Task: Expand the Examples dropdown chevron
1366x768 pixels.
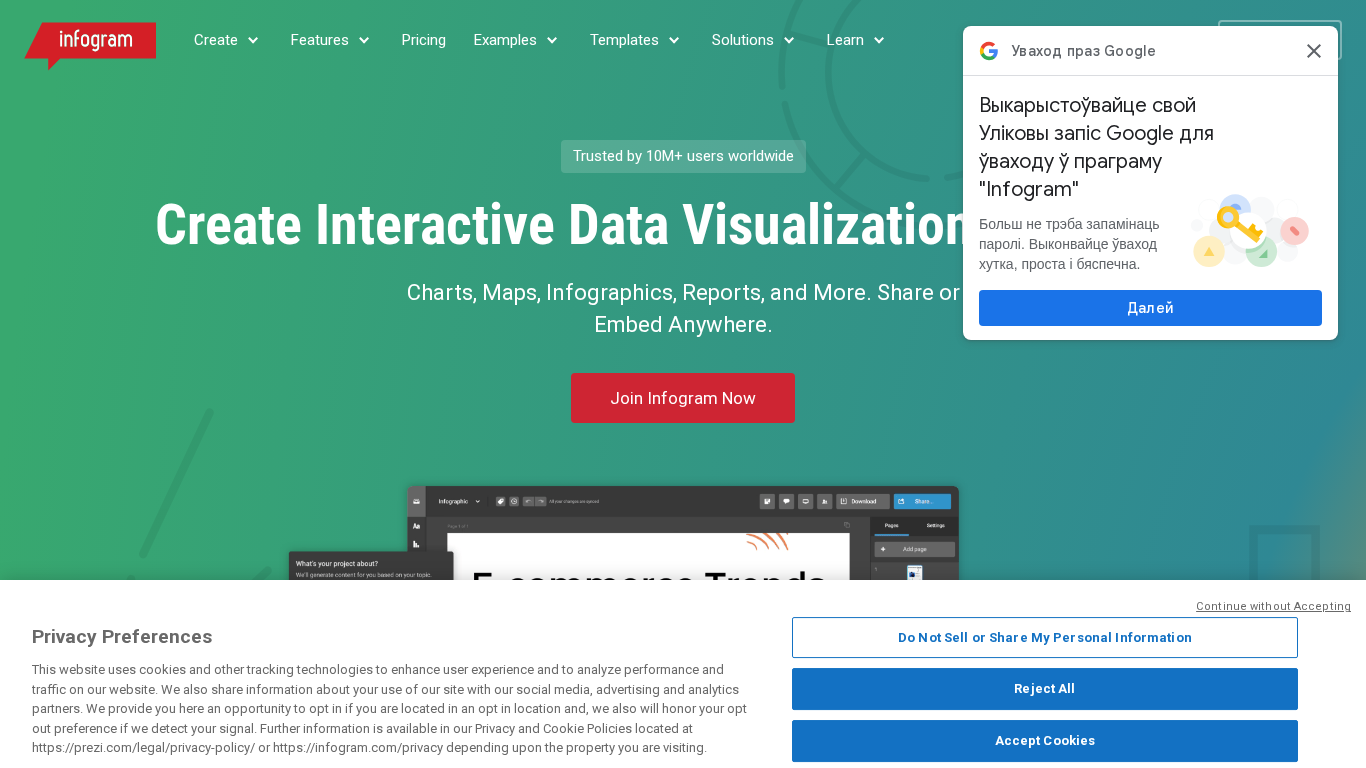Action: point(552,40)
